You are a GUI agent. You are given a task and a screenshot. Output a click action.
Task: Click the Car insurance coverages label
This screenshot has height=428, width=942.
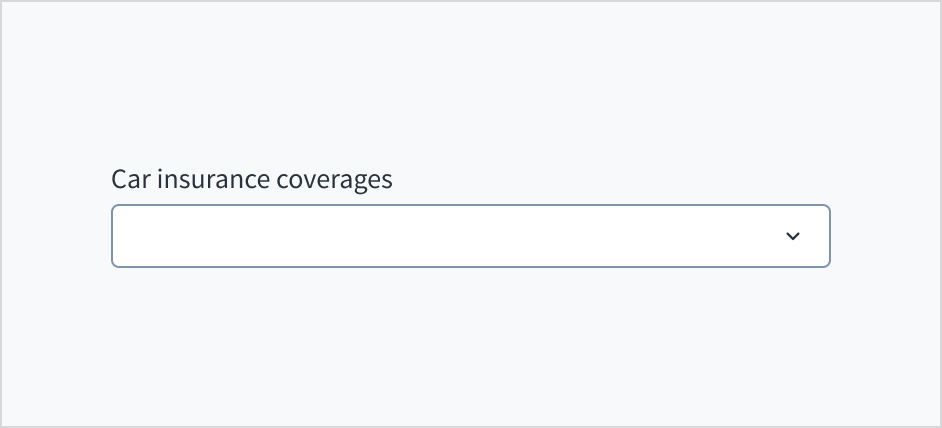click(x=251, y=180)
